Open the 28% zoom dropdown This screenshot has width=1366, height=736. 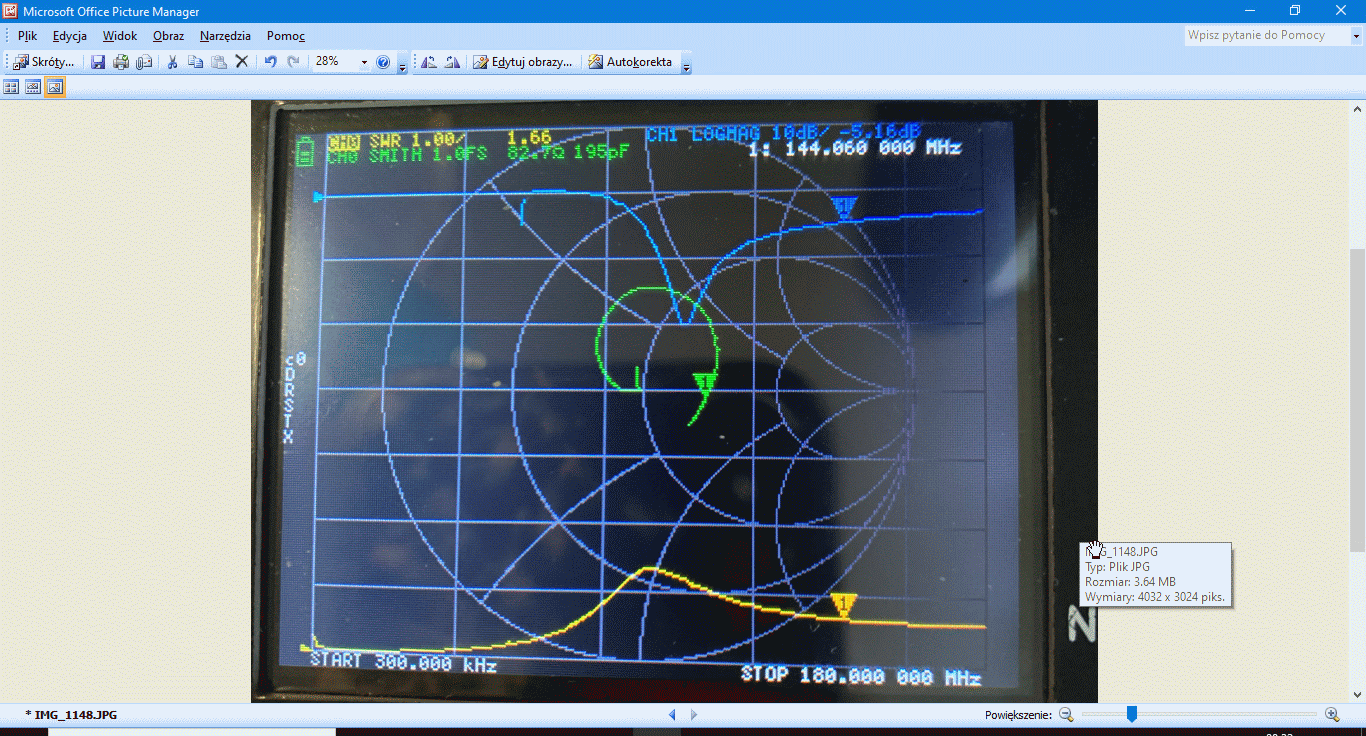pyautogui.click(x=364, y=62)
